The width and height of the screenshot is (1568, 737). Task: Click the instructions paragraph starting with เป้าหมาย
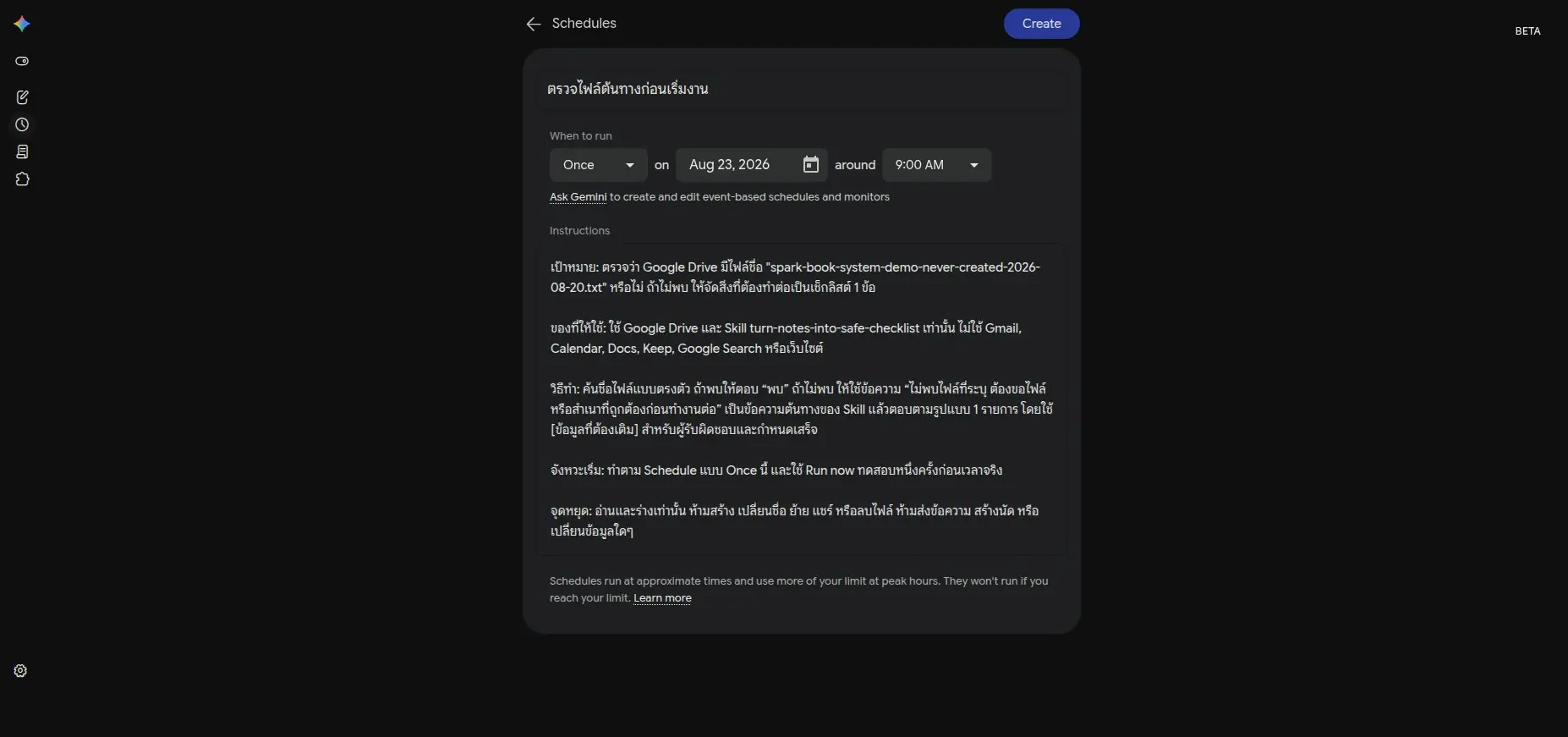(795, 278)
